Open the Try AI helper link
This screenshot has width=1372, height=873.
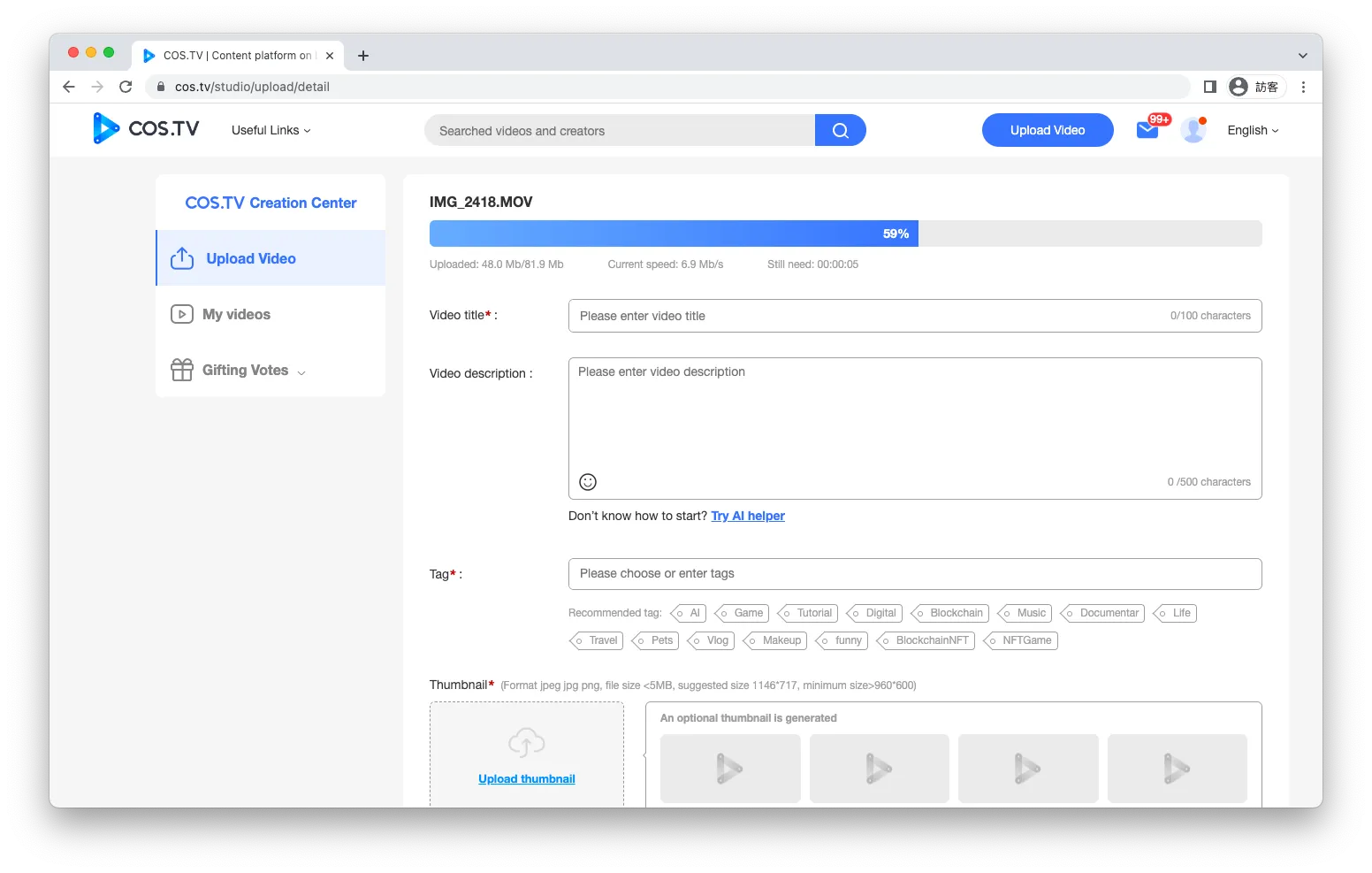pyautogui.click(x=748, y=516)
